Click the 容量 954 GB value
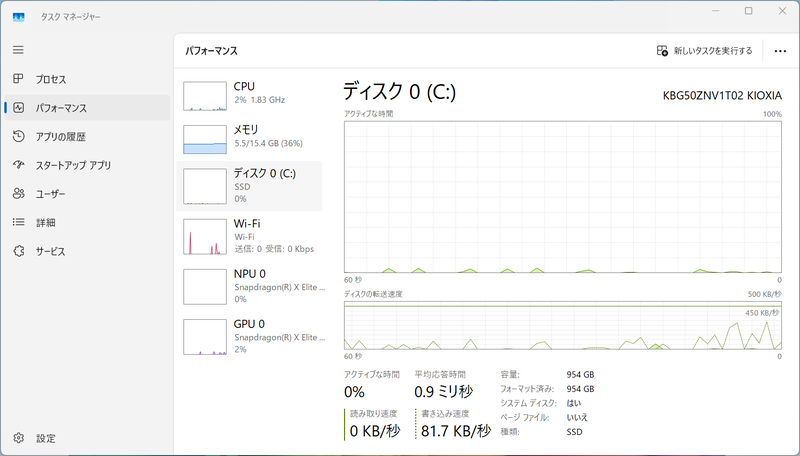Screen dimensions: 800x456 pyautogui.click(x=580, y=375)
